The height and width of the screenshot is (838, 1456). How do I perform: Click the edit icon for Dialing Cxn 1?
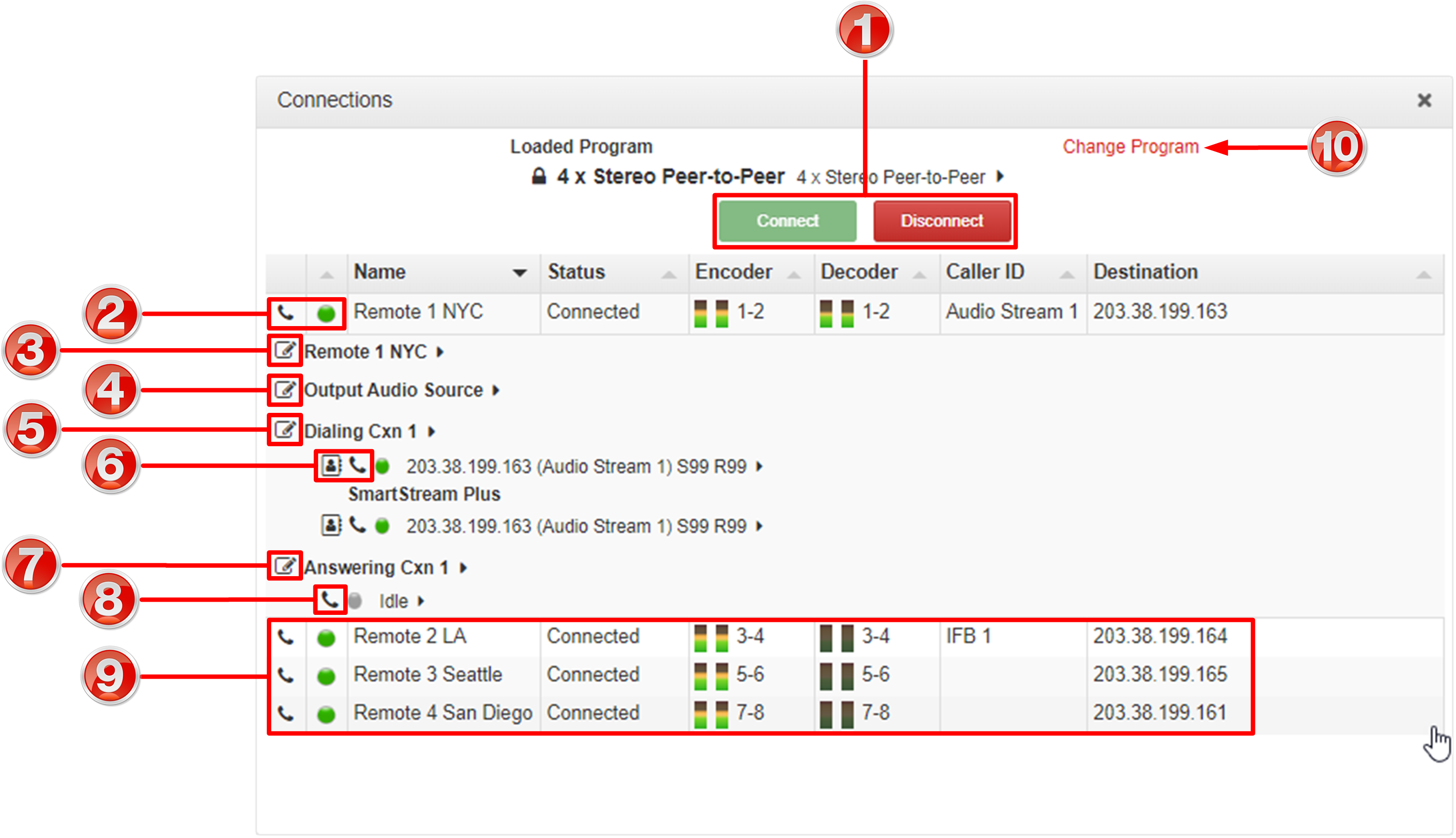(284, 430)
